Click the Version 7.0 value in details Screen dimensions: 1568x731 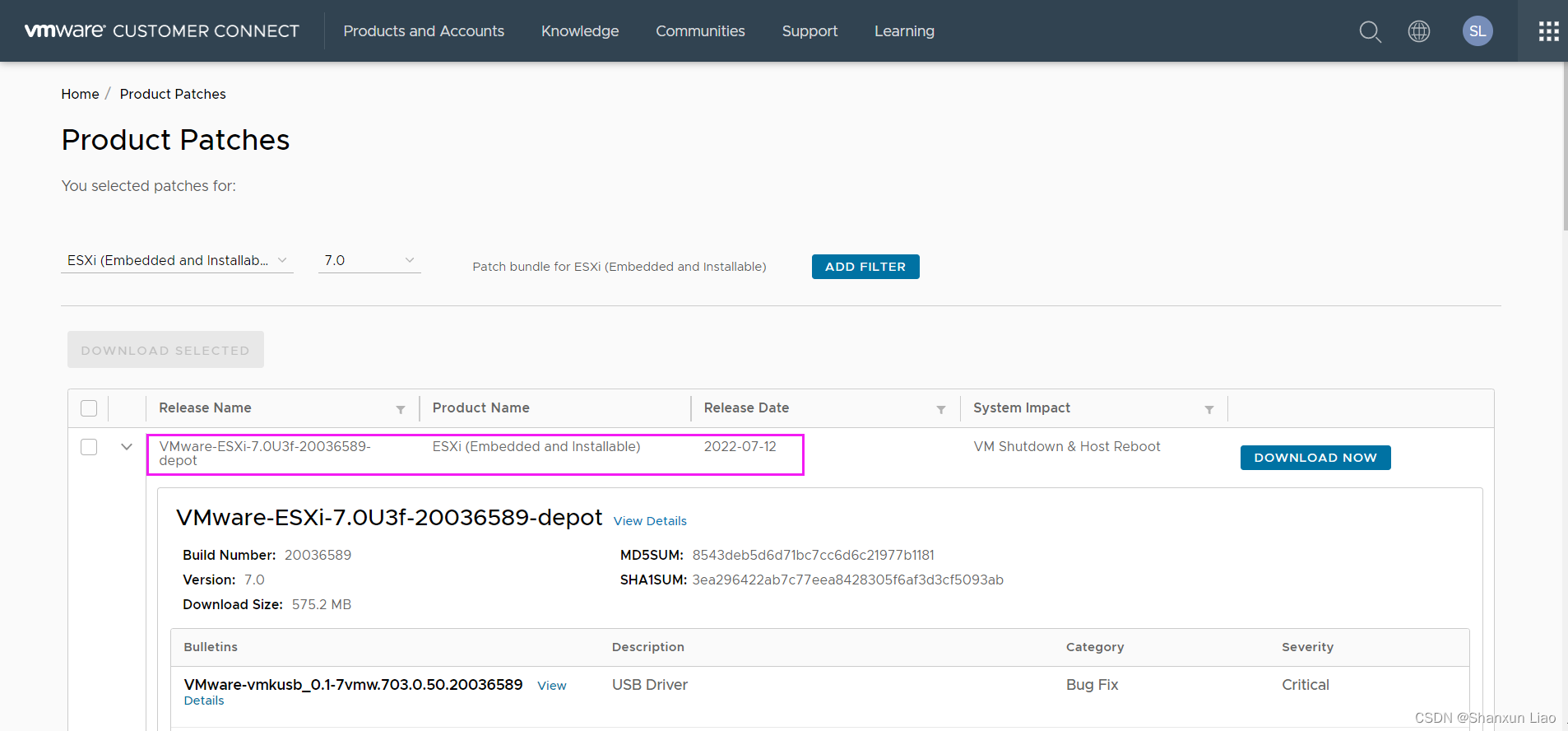(254, 580)
